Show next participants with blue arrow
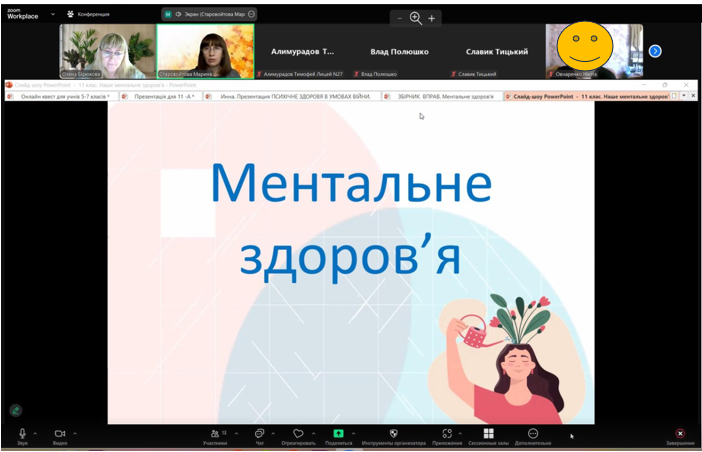 point(655,51)
